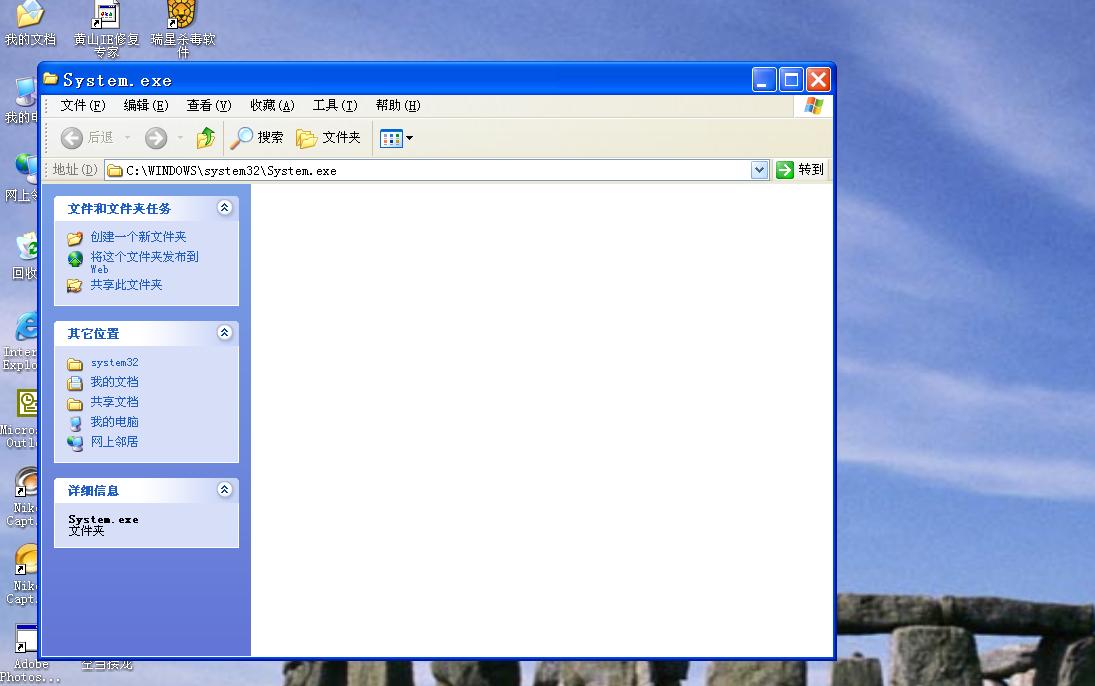Open 网上邻居 from other places
The width and height of the screenshot is (1095, 686).
pyautogui.click(x=115, y=442)
